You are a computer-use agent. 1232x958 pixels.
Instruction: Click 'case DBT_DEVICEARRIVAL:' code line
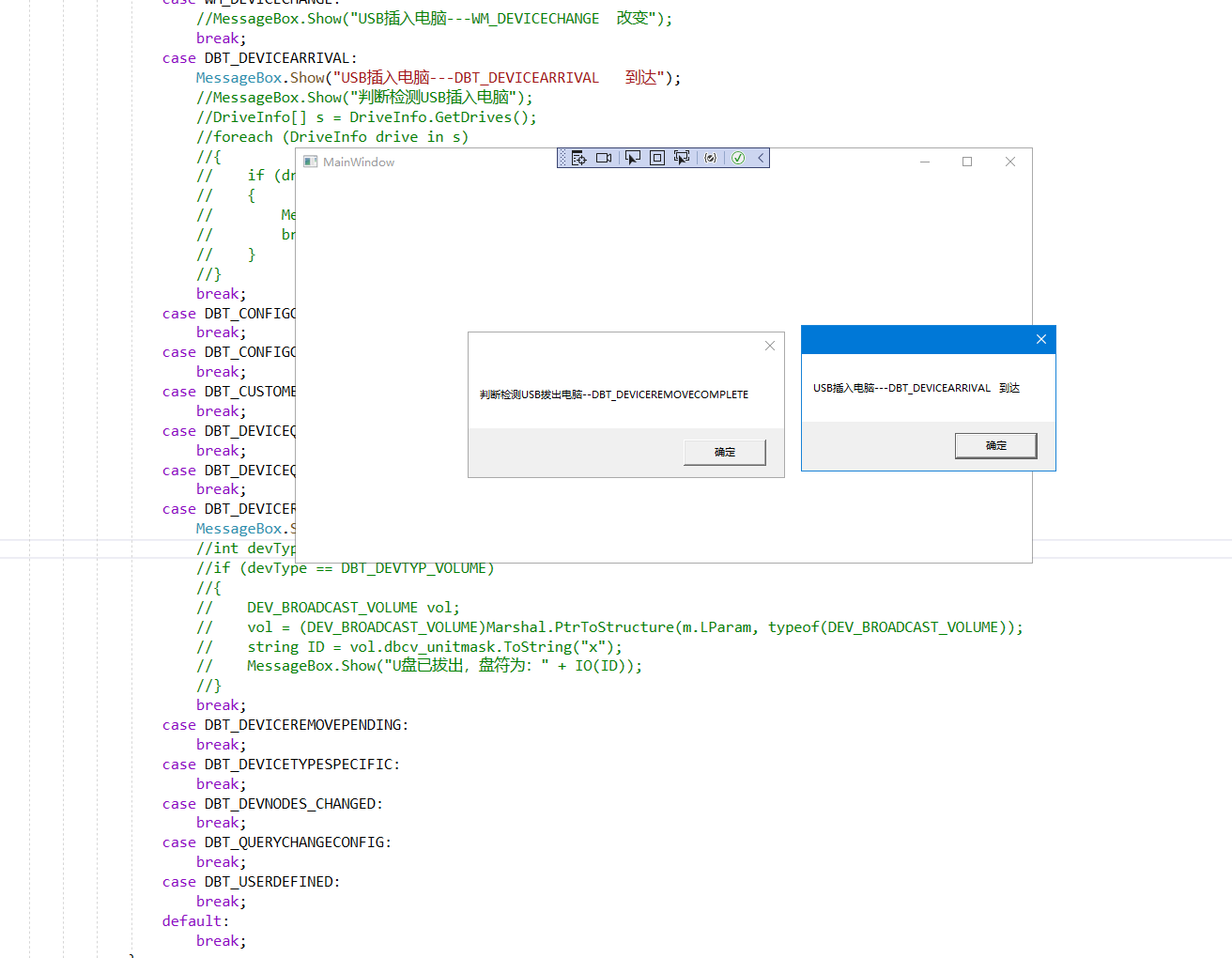pyautogui.click(x=259, y=58)
